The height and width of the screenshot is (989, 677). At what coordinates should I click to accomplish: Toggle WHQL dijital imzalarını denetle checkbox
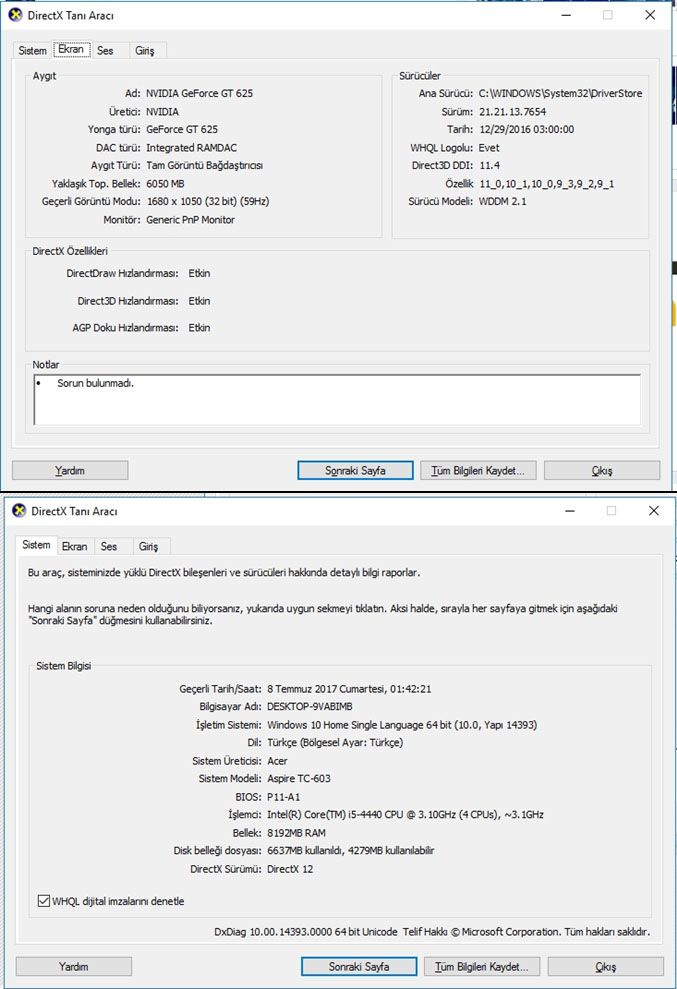tap(44, 901)
